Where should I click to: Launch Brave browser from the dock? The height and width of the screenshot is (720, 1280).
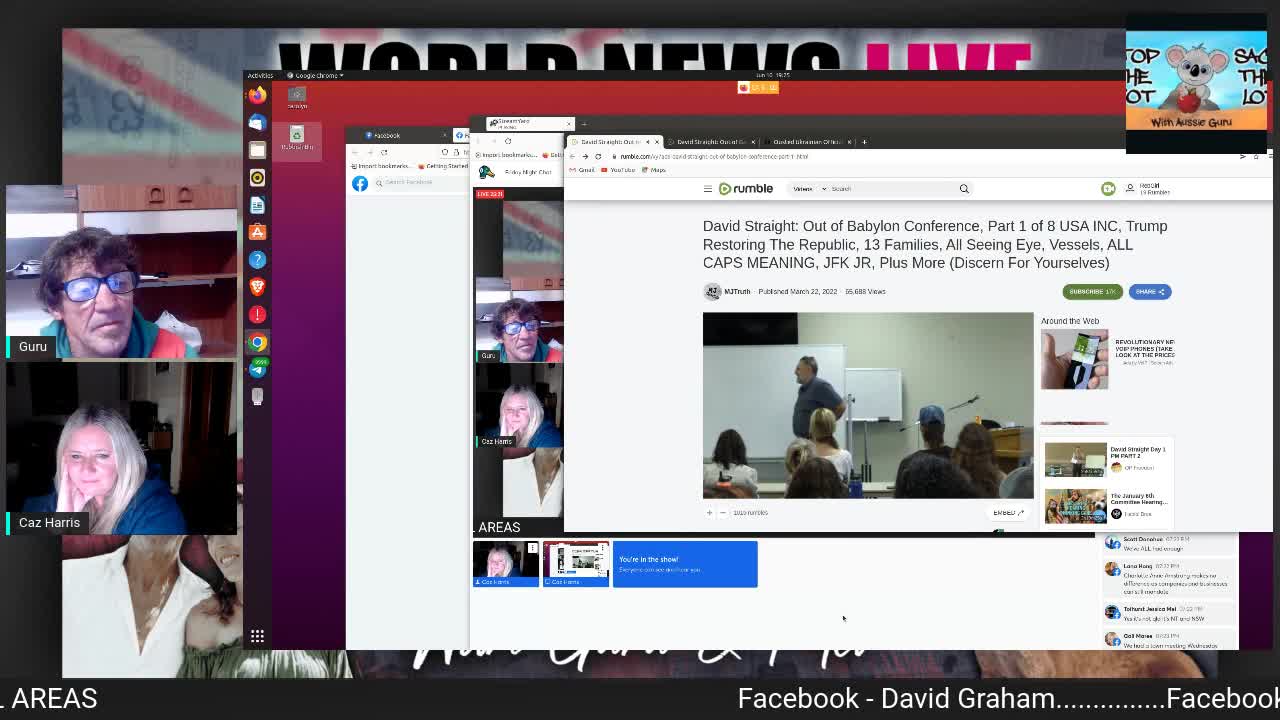(257, 287)
